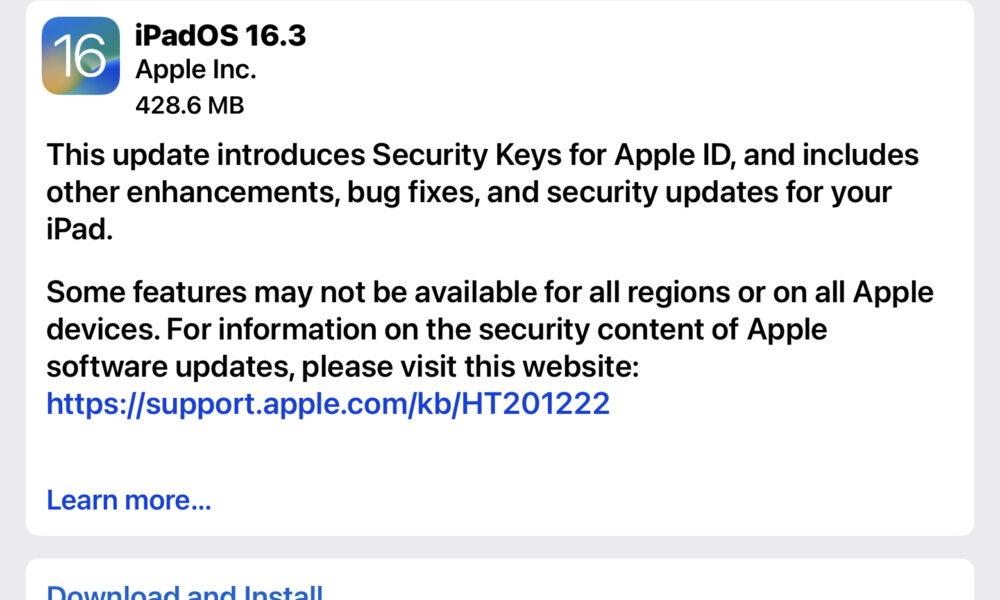Click the 428.6 MB update size
Screen dimensions: 1000x600
click(189, 105)
